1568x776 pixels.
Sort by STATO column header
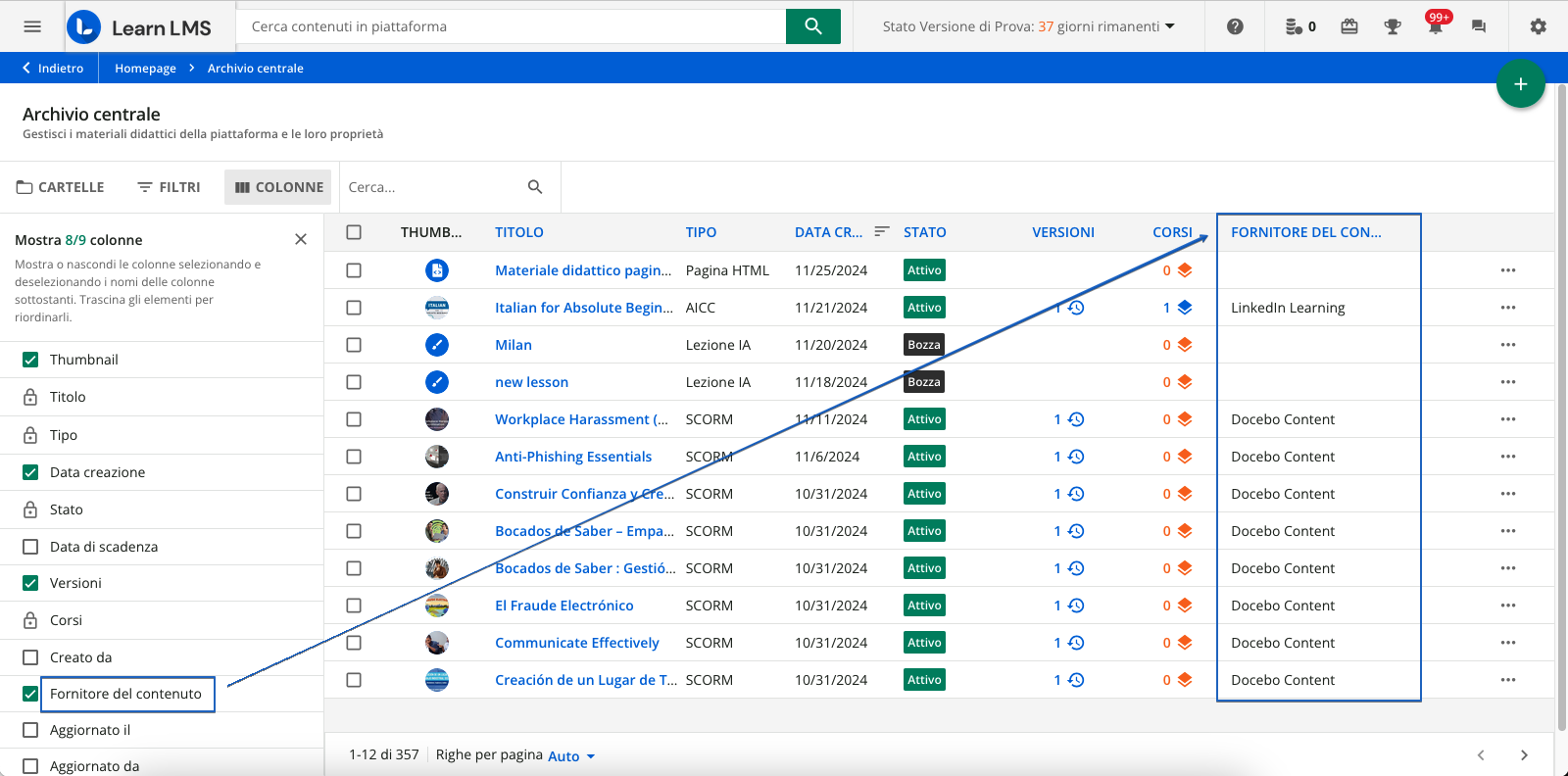(x=925, y=232)
